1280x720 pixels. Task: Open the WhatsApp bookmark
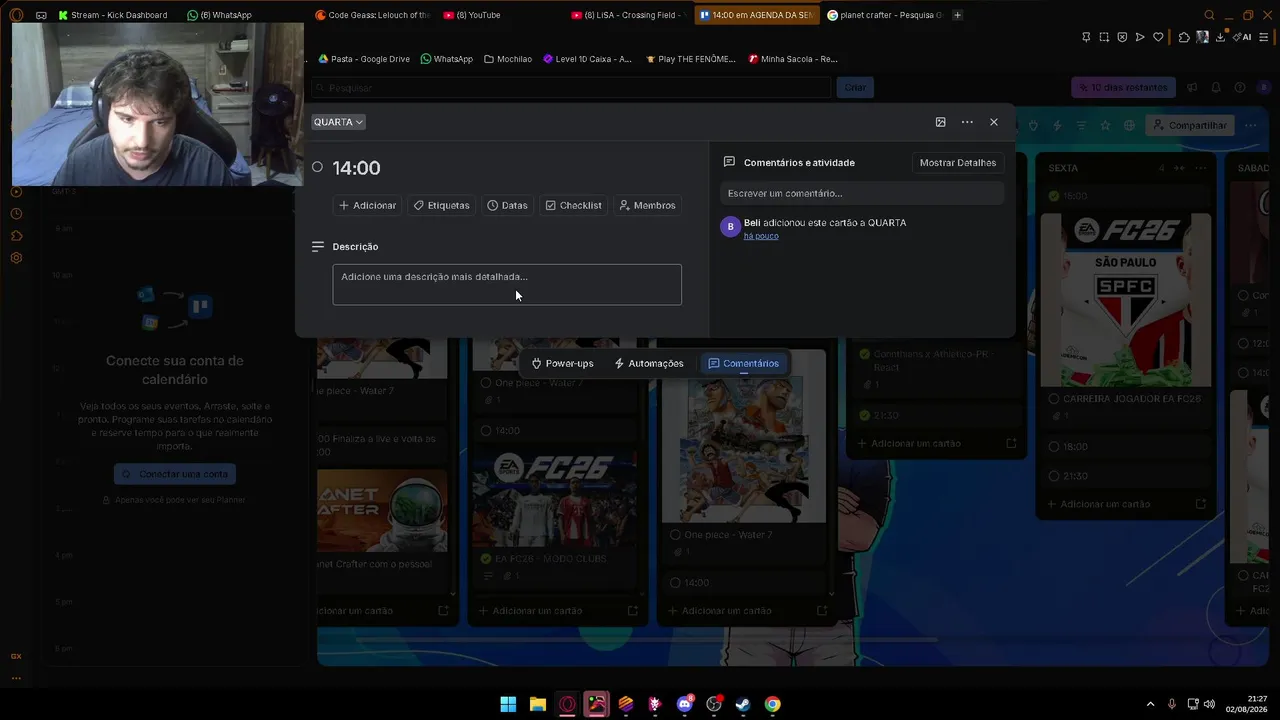pyautogui.click(x=446, y=59)
